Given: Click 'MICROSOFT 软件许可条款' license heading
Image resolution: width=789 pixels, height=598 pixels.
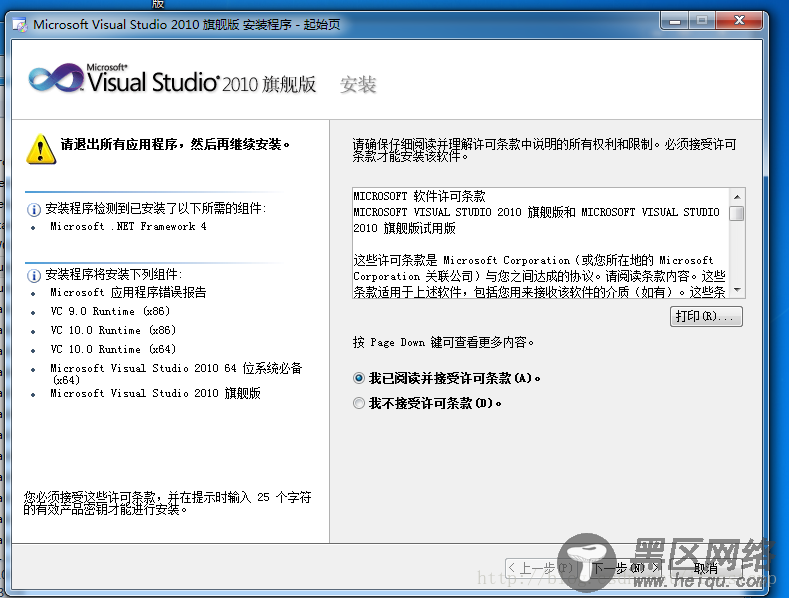Looking at the screenshot, I should coord(419,196).
